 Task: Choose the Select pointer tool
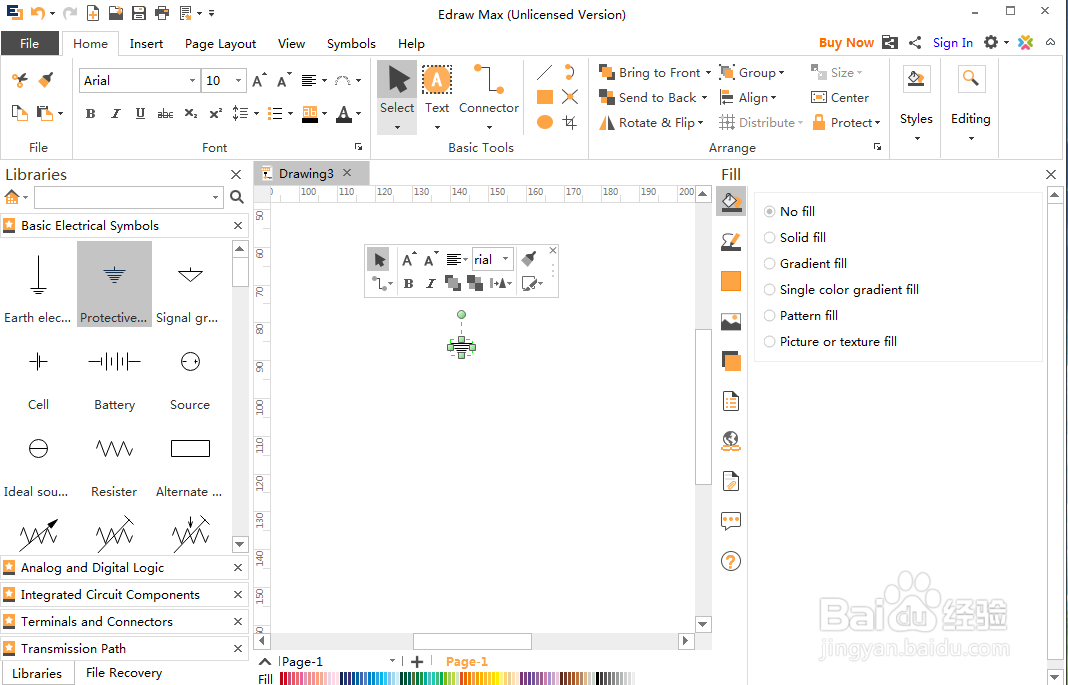tap(397, 91)
